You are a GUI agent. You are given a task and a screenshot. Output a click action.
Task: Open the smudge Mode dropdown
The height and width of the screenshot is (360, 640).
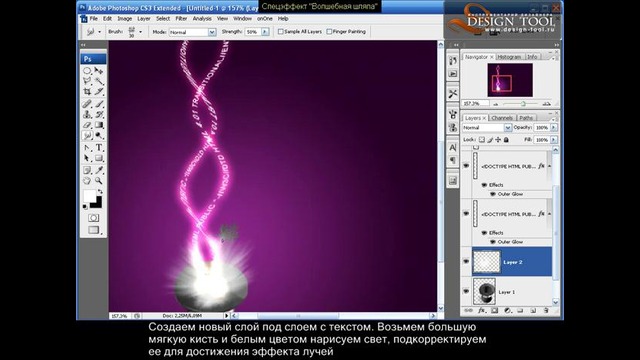pyautogui.click(x=212, y=32)
